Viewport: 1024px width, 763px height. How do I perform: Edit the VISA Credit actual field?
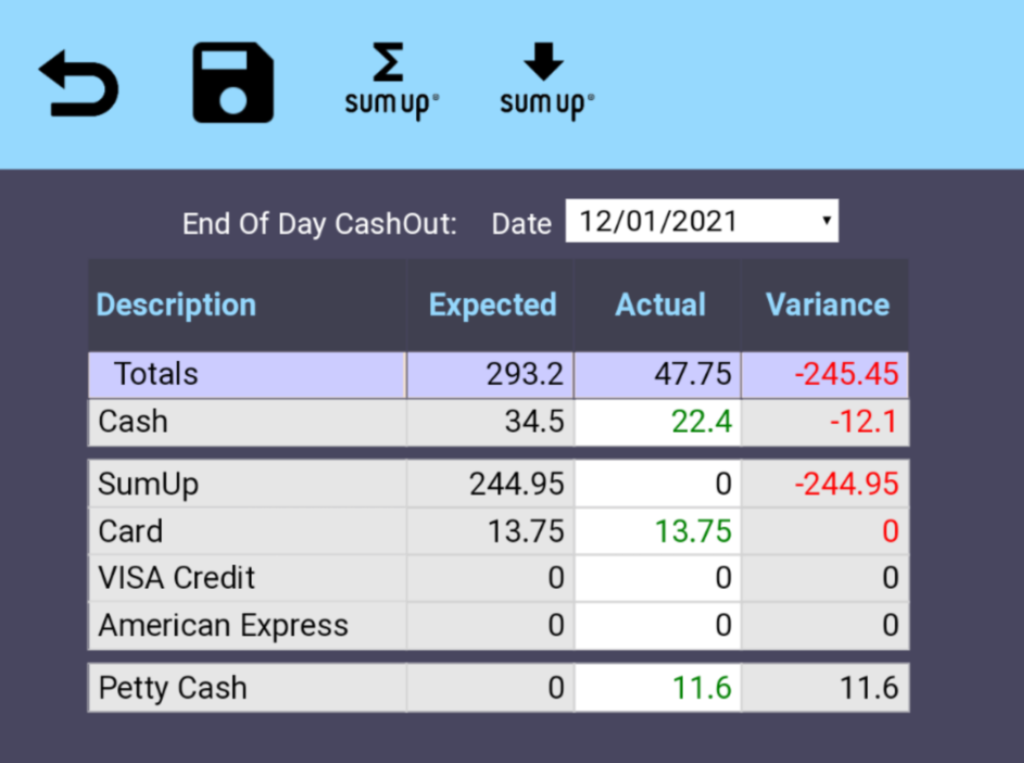(x=658, y=578)
